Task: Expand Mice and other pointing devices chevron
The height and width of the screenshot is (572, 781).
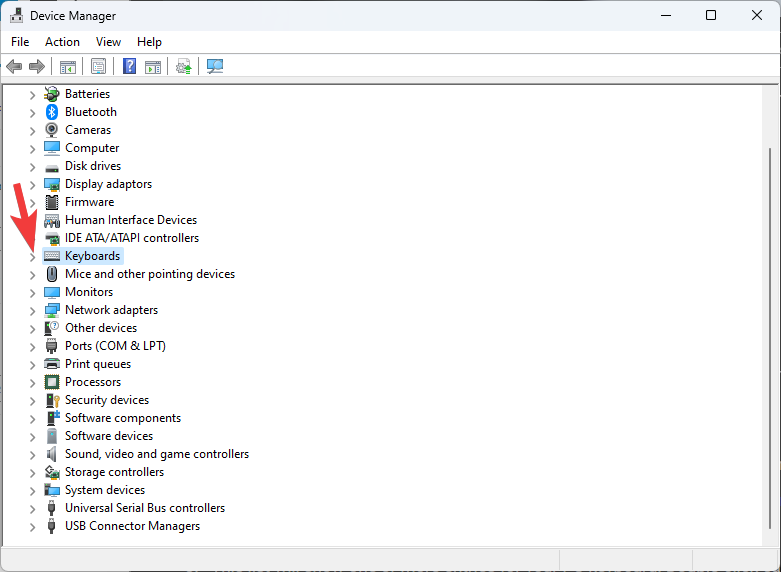Action: pyautogui.click(x=32, y=275)
